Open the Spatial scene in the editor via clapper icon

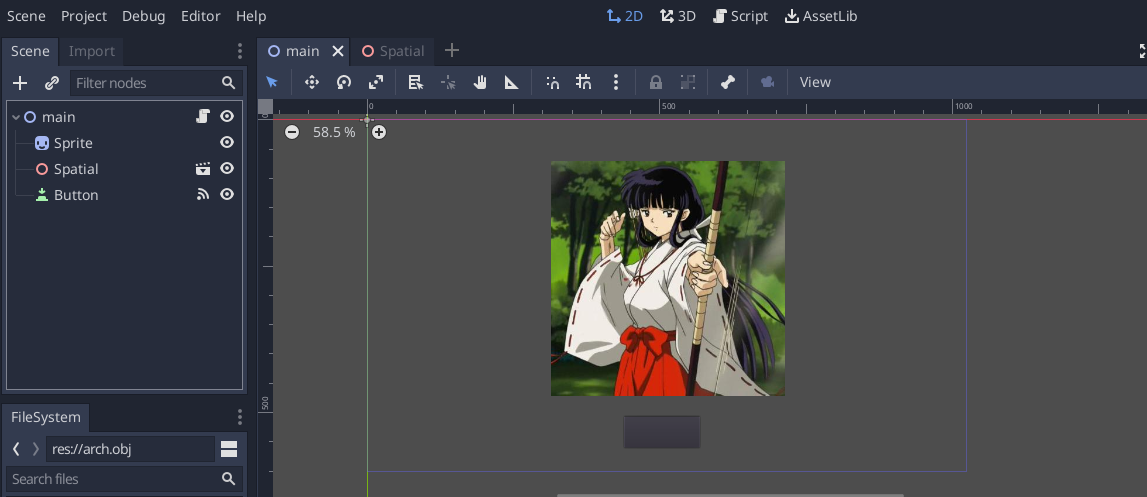tap(203, 168)
